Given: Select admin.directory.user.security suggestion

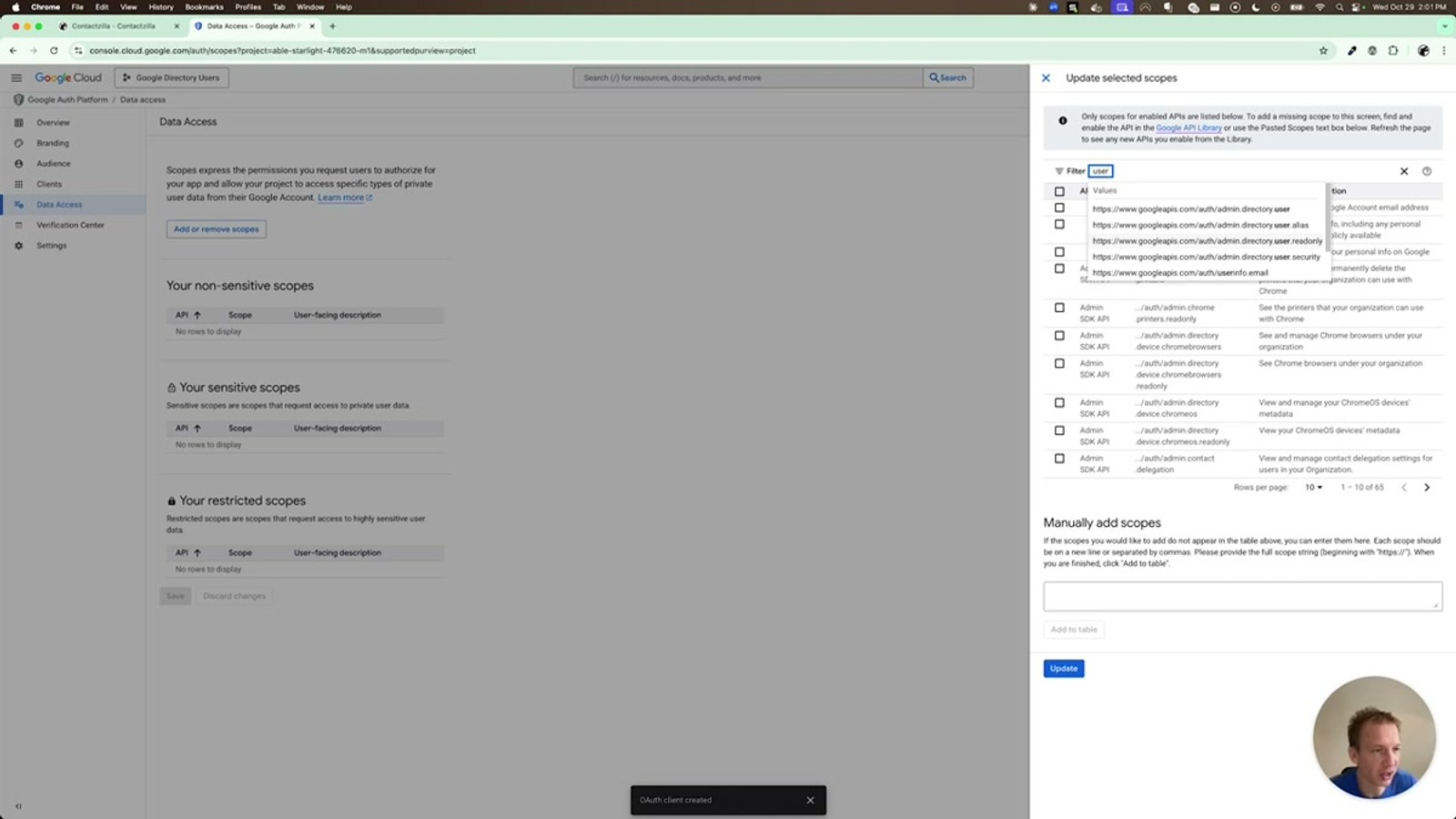Looking at the screenshot, I should click(1207, 257).
